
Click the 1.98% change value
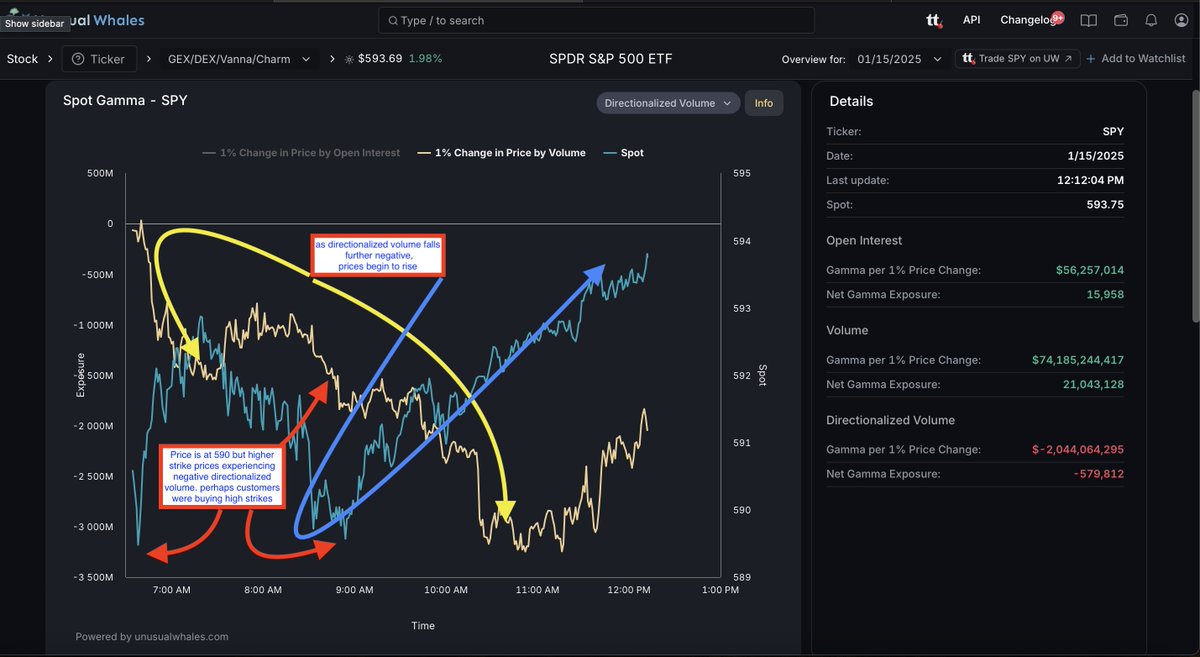[425, 59]
